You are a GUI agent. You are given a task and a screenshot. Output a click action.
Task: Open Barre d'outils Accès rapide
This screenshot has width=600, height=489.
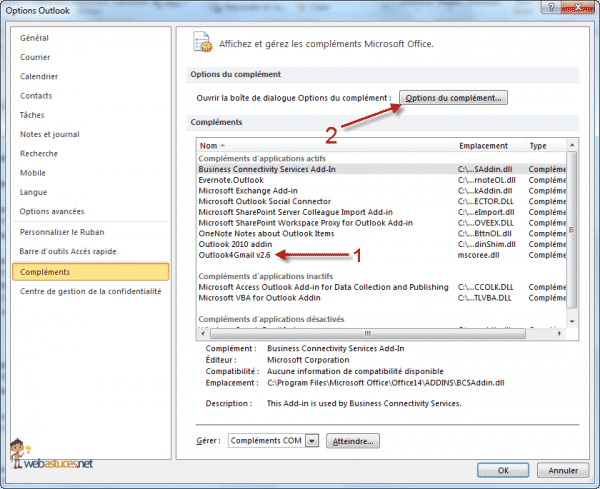(x=68, y=251)
